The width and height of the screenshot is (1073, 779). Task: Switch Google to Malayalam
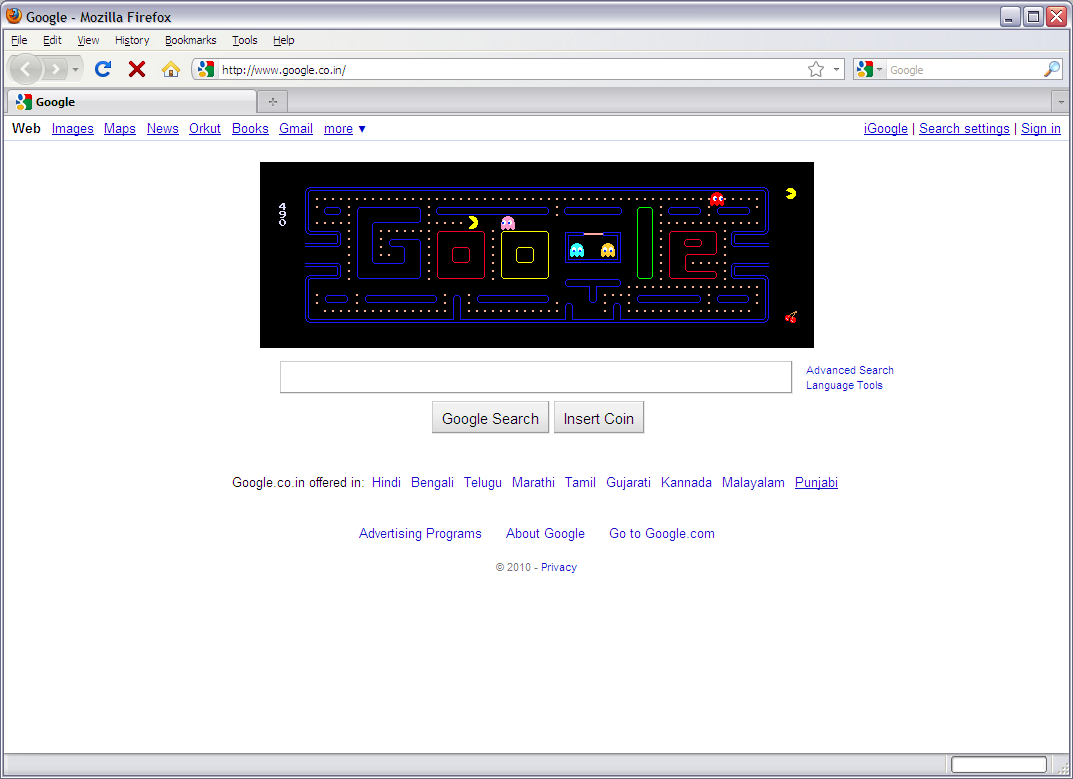[x=753, y=483]
